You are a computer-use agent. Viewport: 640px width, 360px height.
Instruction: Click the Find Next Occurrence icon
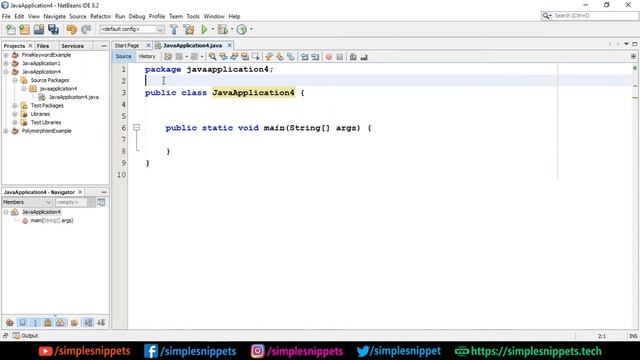[234, 57]
